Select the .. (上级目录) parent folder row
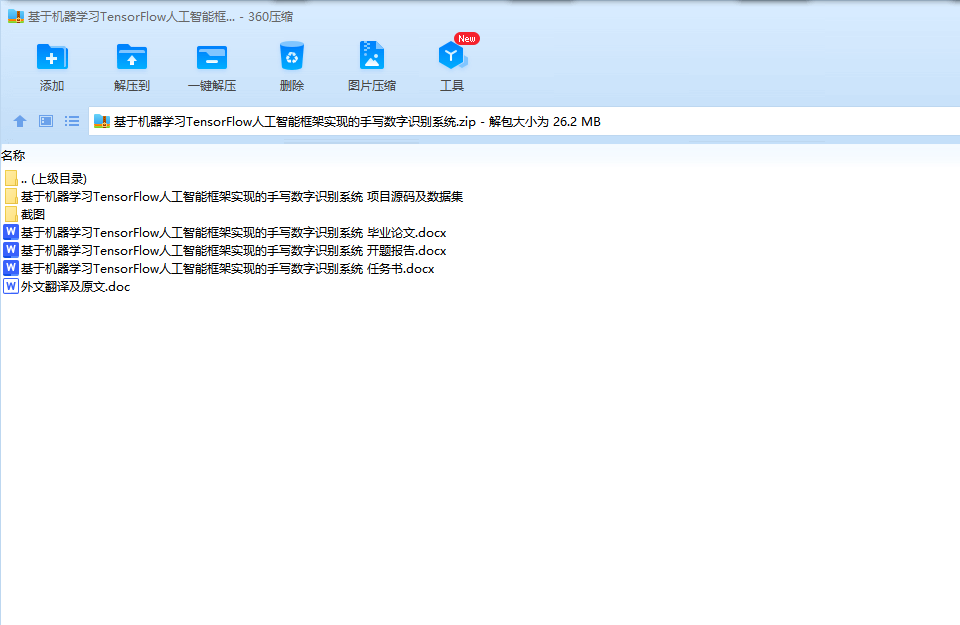 pyautogui.click(x=45, y=179)
